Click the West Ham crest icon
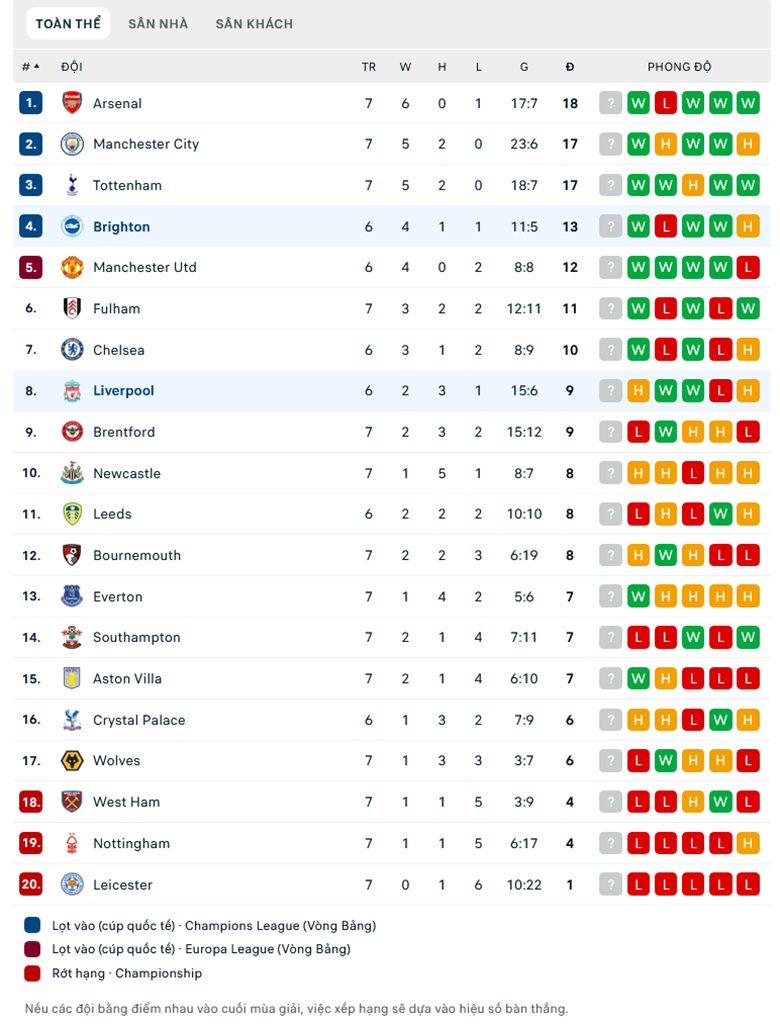Image resolution: width=780 pixels, height=1025 pixels. (72, 801)
